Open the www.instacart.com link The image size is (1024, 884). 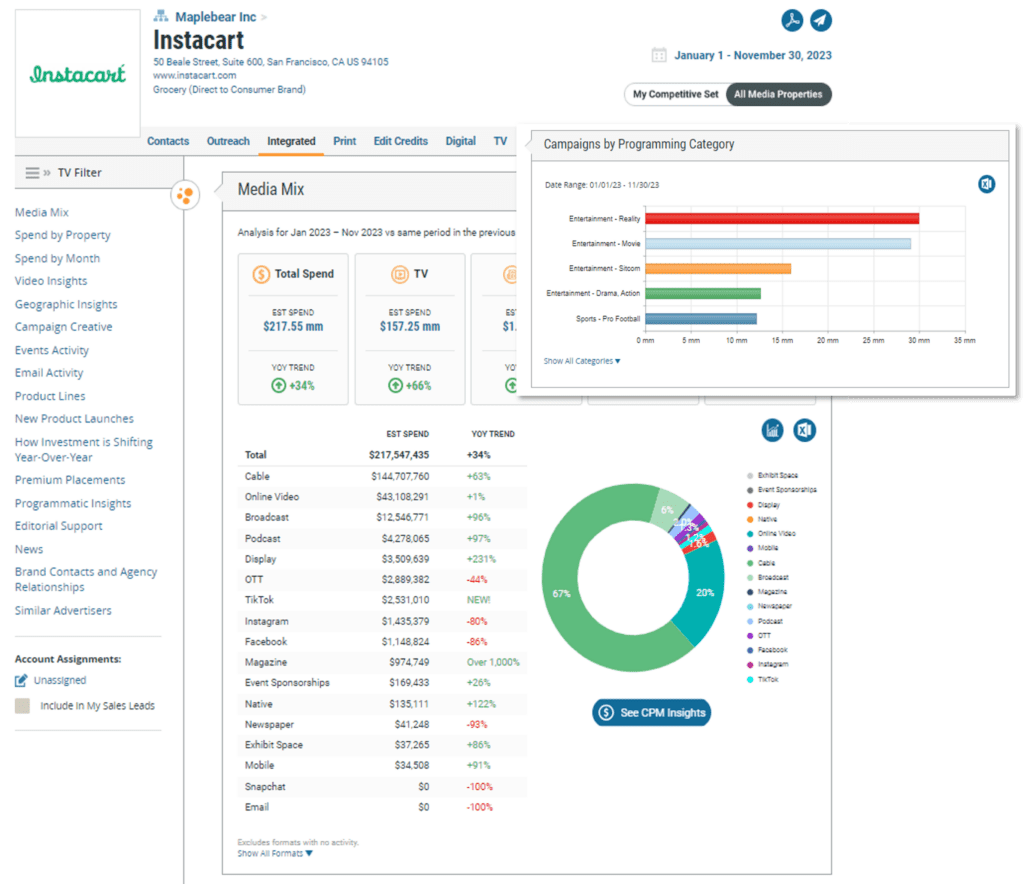point(195,75)
